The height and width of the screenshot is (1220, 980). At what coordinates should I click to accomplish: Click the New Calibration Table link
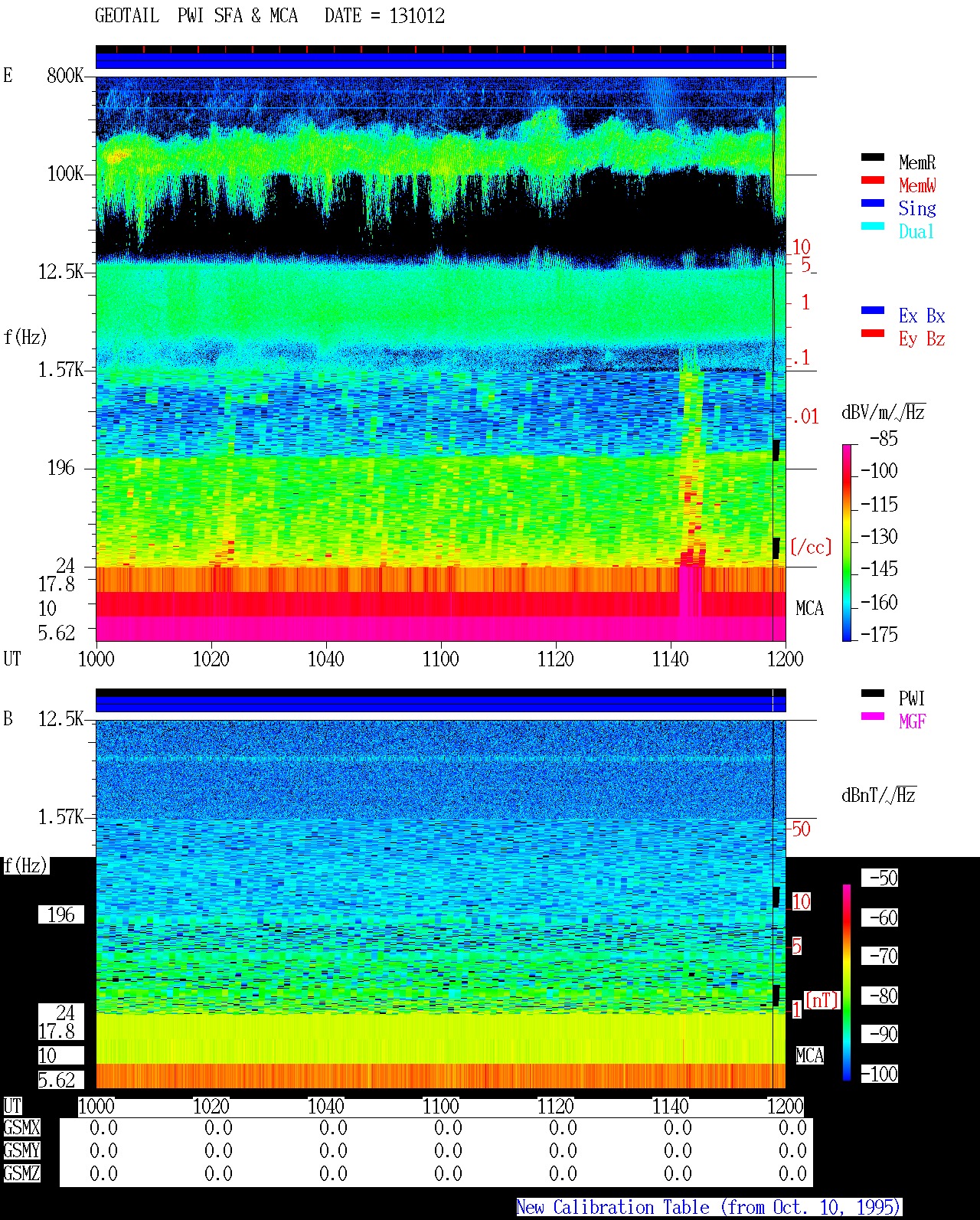(709, 1208)
